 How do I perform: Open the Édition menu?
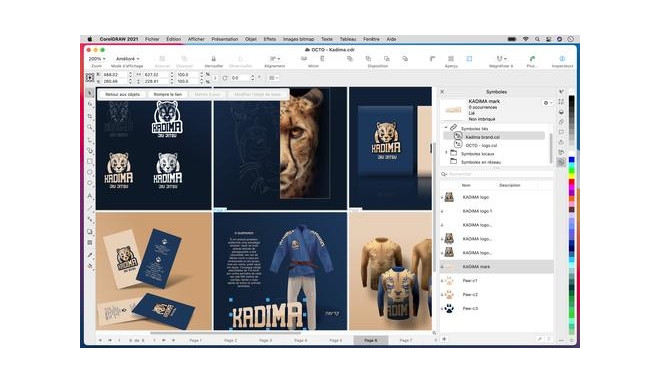(173, 39)
